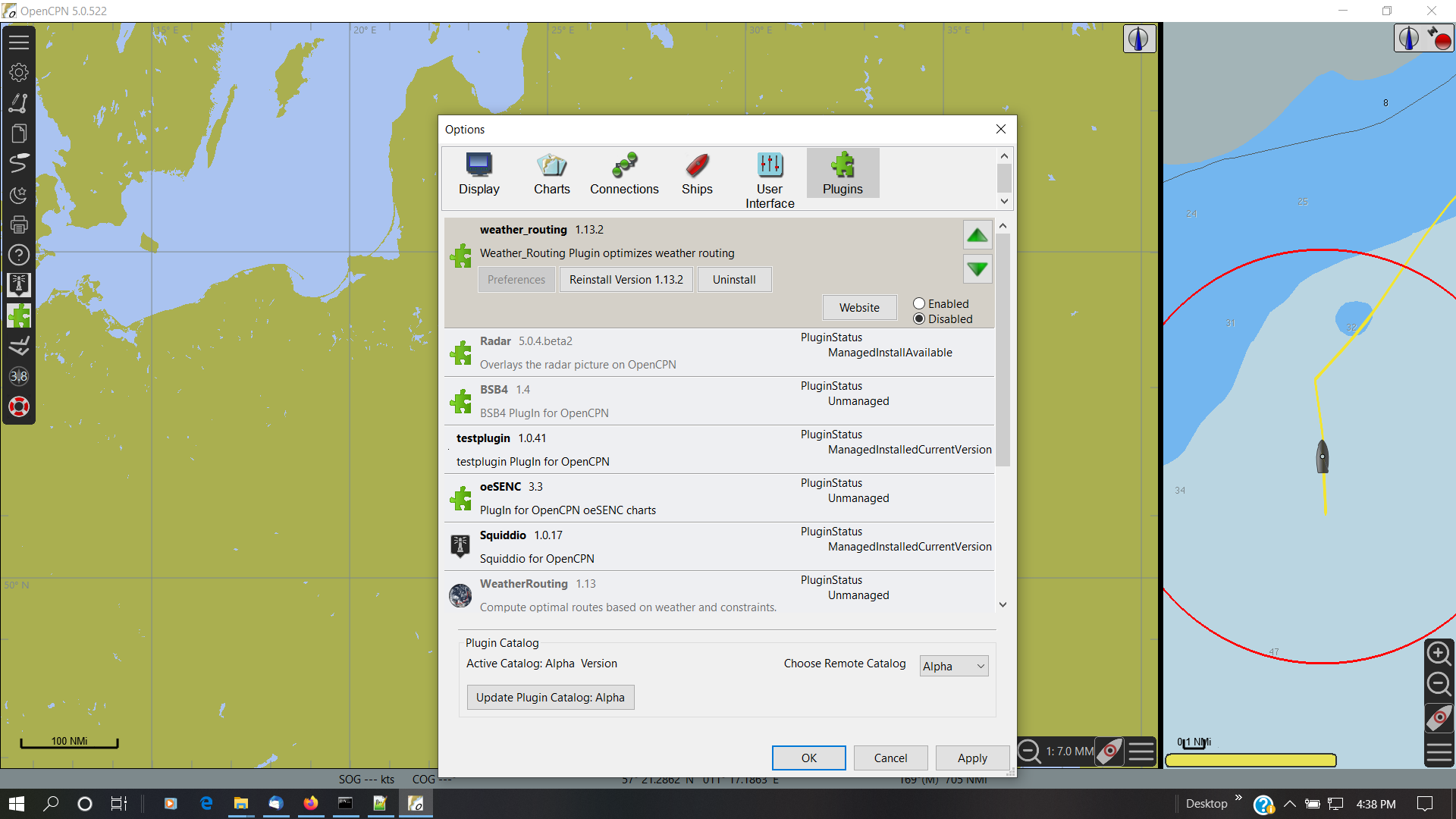
Task: Click Update Plugin Catalog: Alpha
Action: point(551,698)
